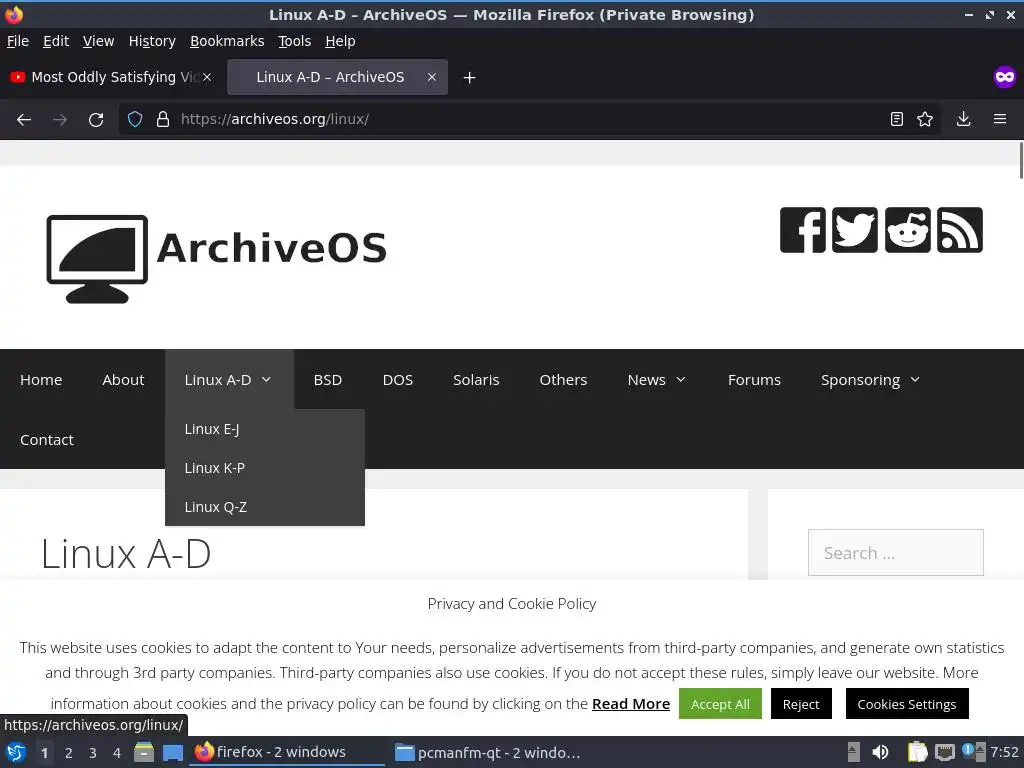
Task: Go to the Home nav link
Action: (x=41, y=379)
